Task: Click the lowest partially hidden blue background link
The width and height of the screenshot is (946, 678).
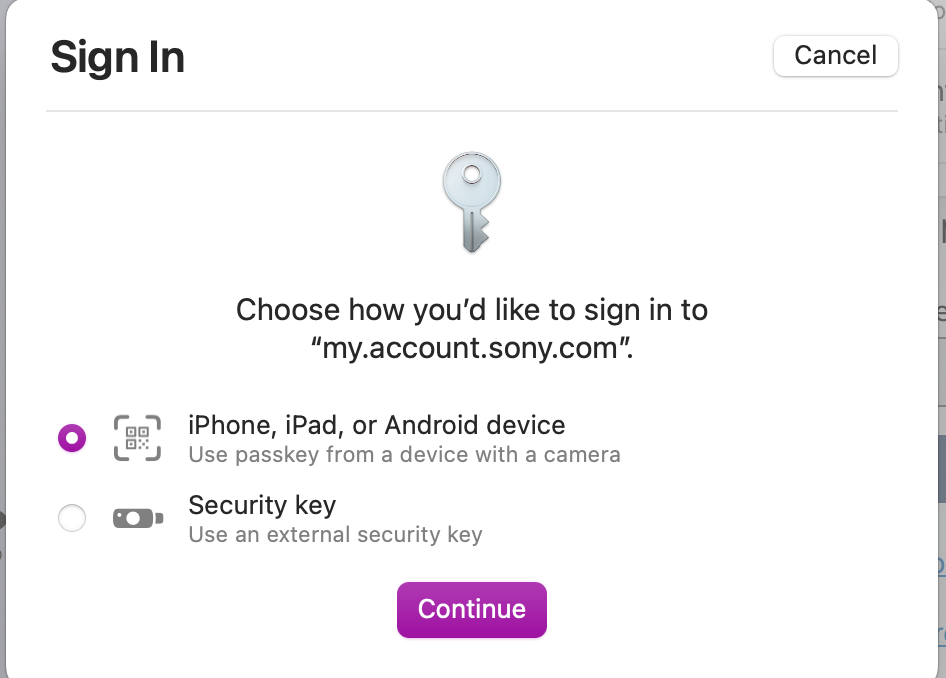Action: pos(941,633)
